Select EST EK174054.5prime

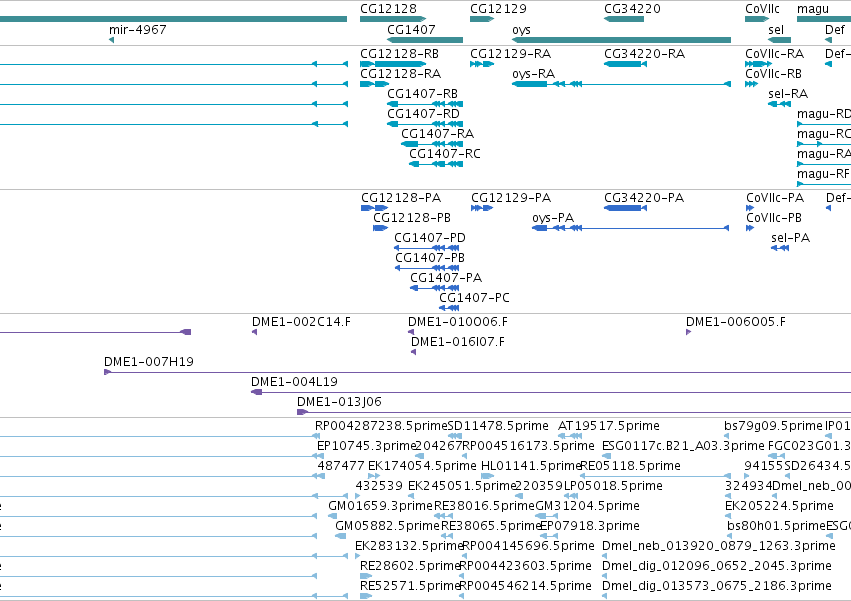click(374, 476)
